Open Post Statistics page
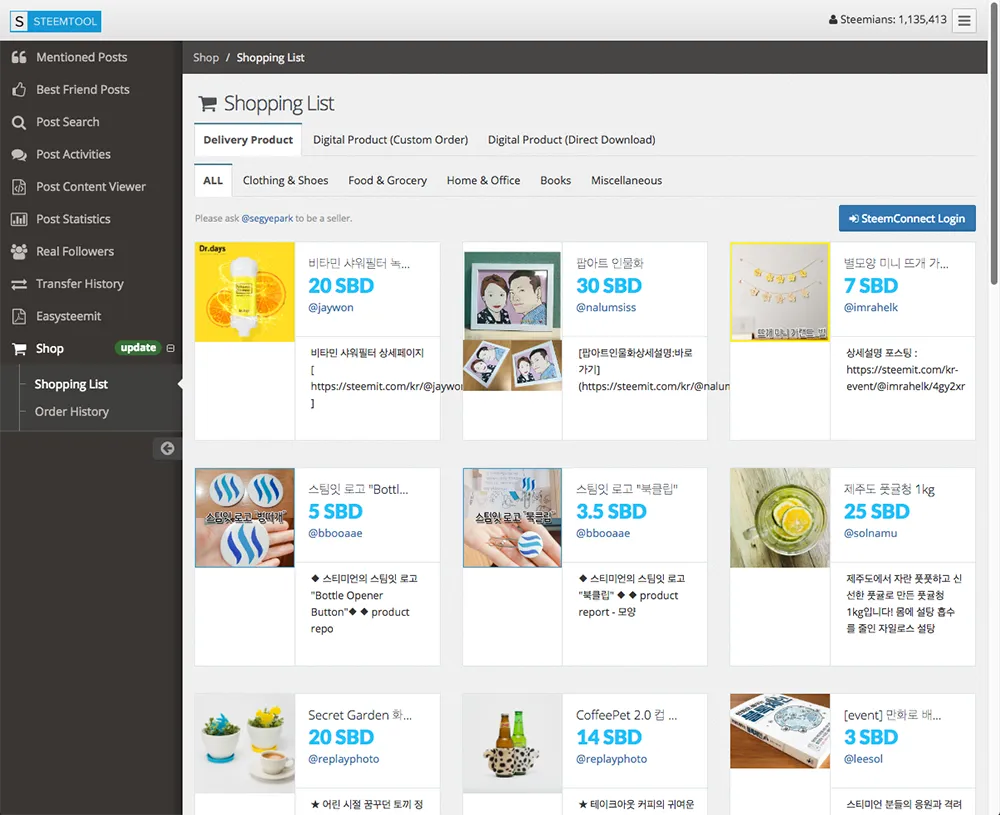This screenshot has height=815, width=1000. coord(73,219)
